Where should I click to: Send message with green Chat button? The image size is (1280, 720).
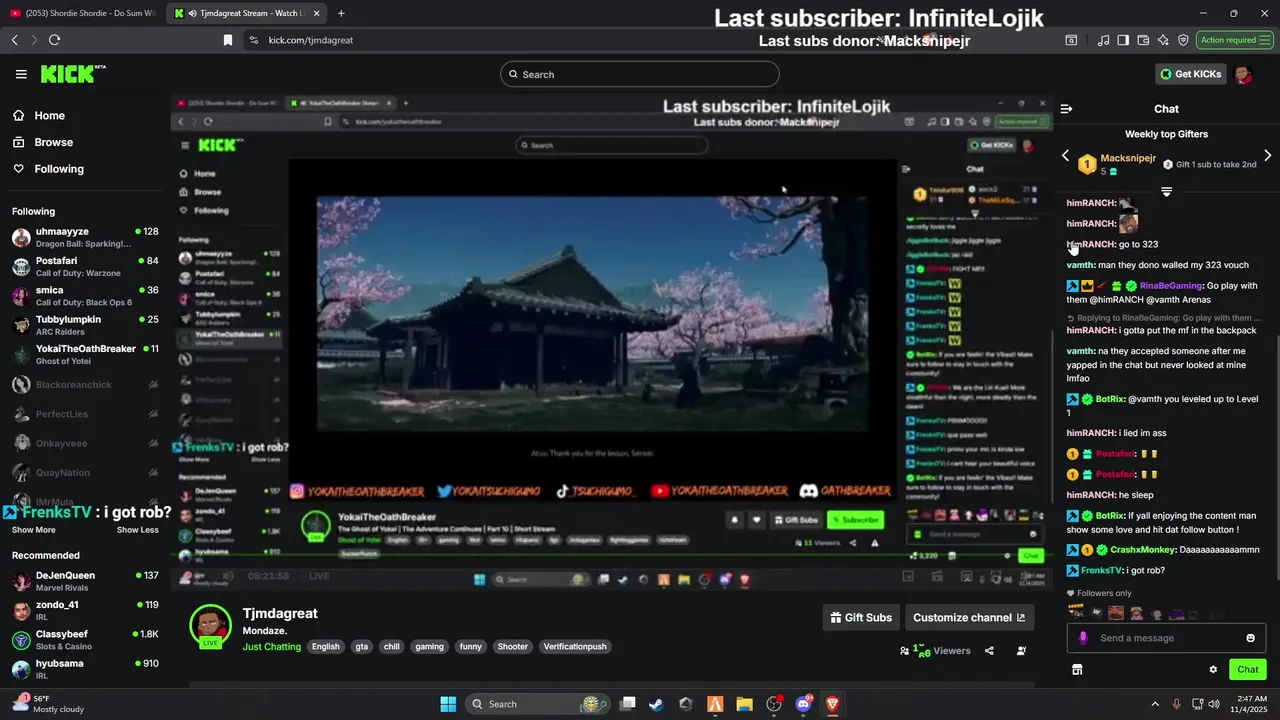click(1248, 669)
